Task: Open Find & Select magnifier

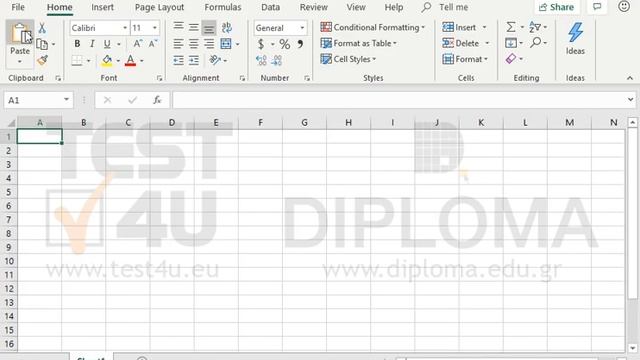Action: [x=536, y=42]
